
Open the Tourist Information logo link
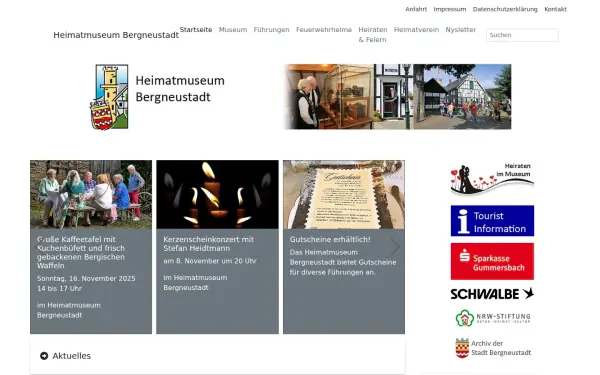[492, 221]
